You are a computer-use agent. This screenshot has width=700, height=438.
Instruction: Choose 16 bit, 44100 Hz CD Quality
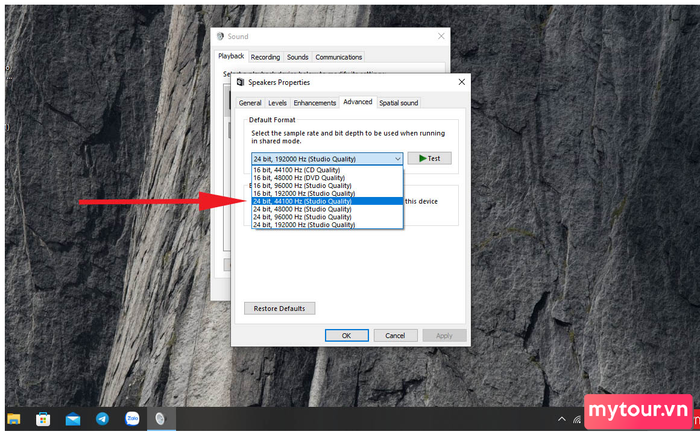tap(327, 170)
